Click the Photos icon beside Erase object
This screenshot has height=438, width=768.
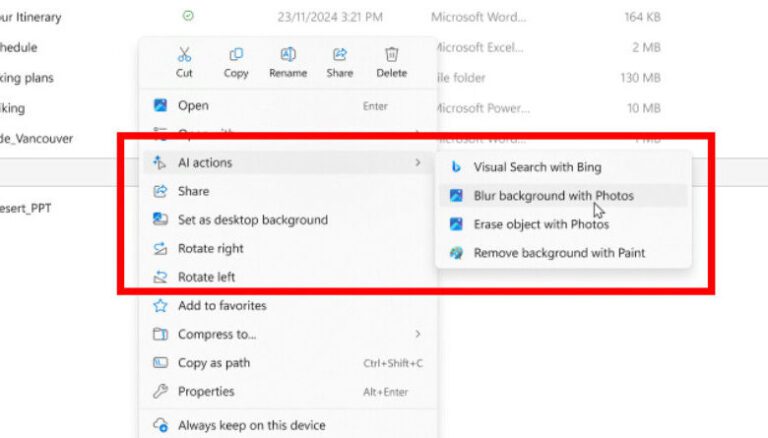(456, 224)
